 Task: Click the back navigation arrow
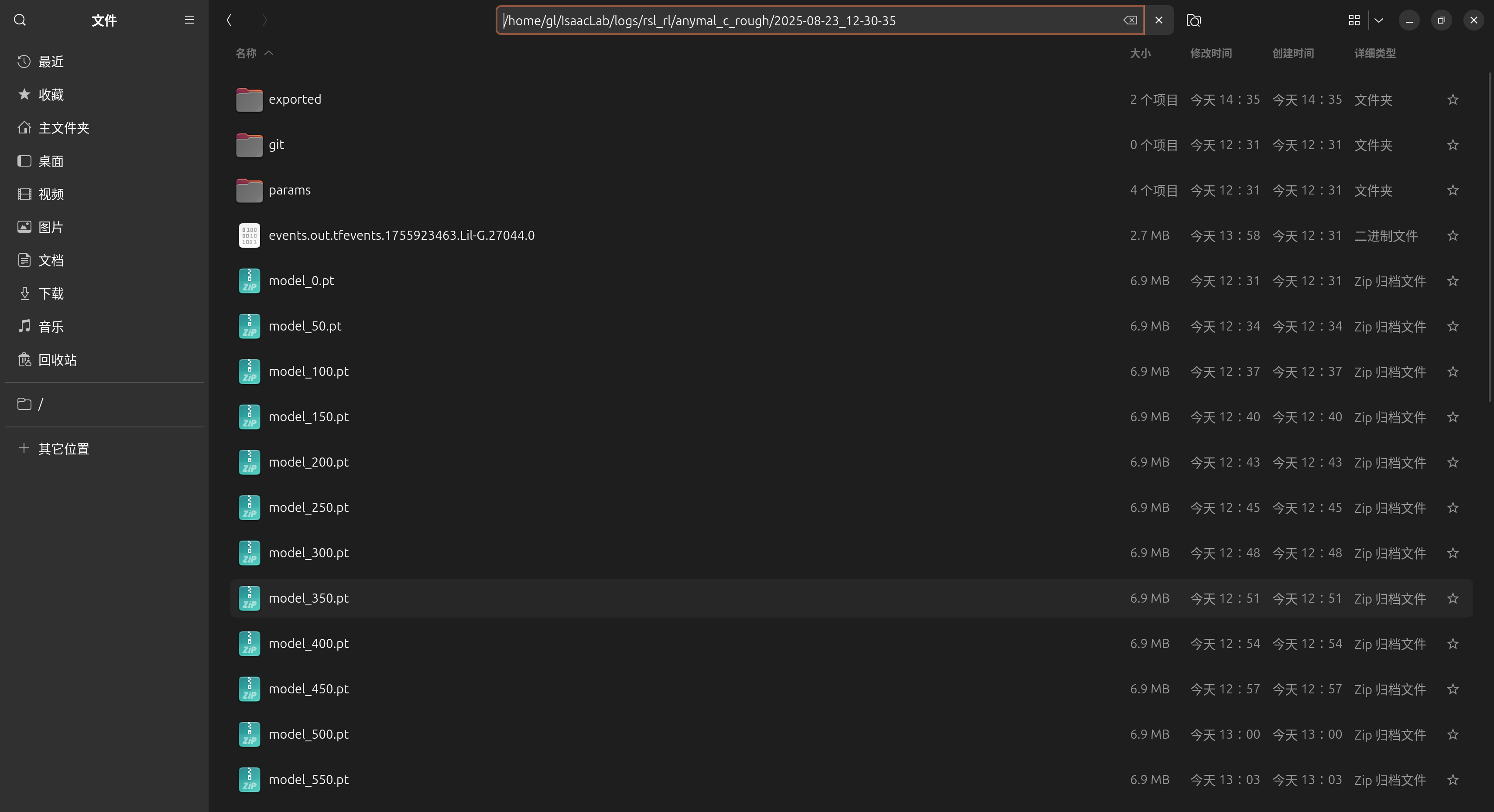click(x=229, y=20)
